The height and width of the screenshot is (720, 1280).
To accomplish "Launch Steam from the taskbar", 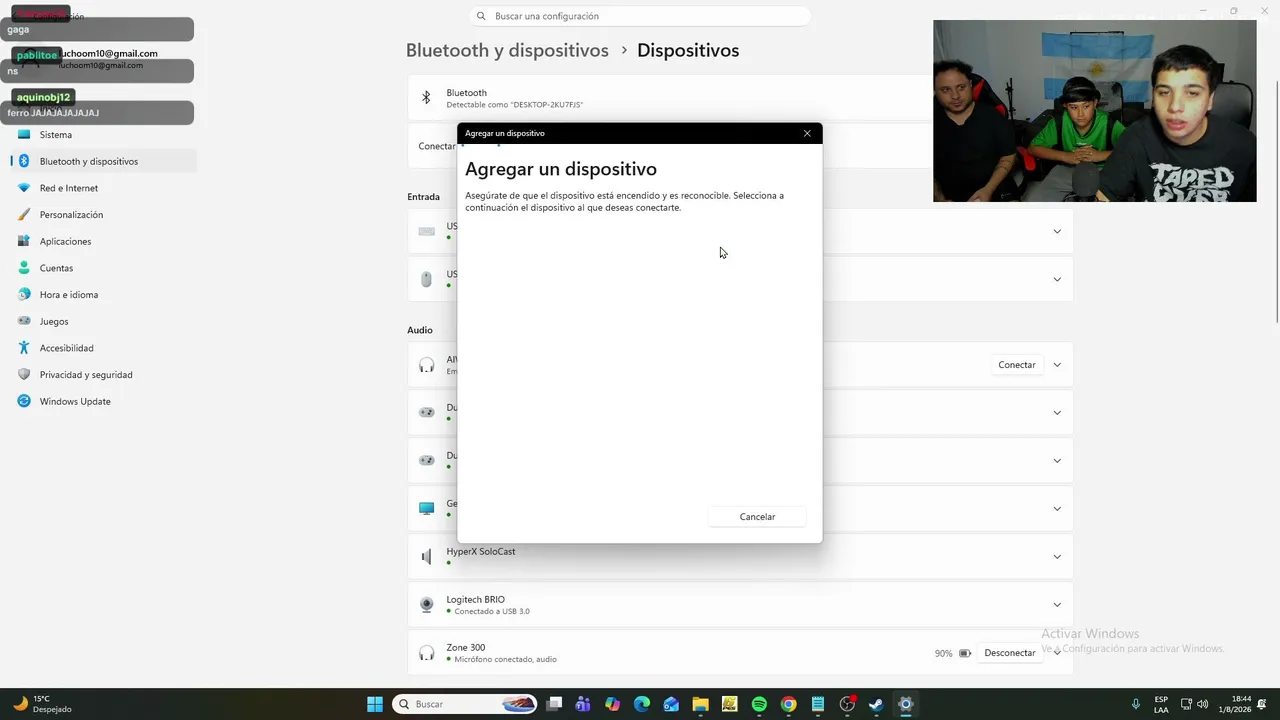I will tap(876, 704).
